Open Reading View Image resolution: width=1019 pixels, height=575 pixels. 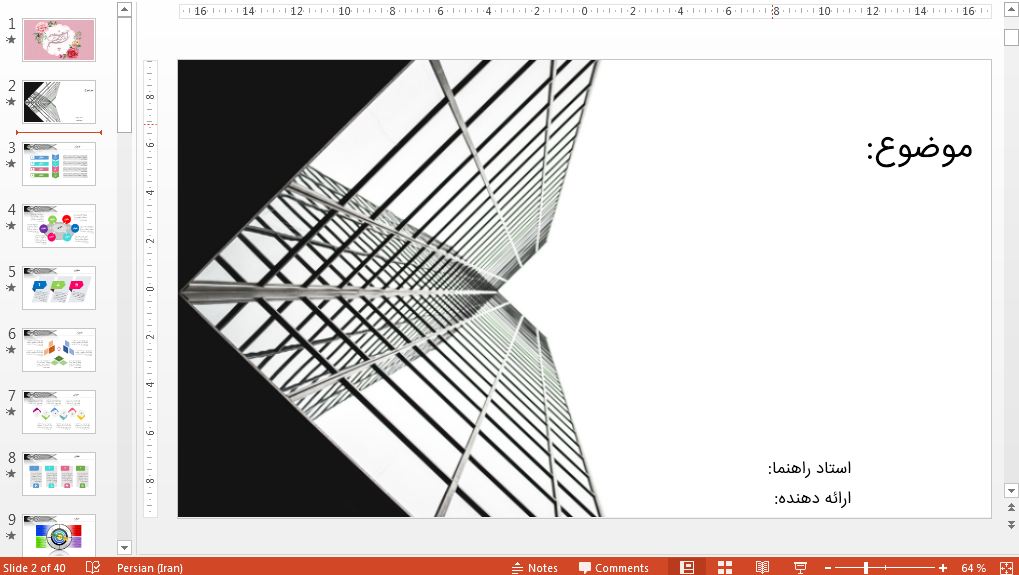pos(762,567)
